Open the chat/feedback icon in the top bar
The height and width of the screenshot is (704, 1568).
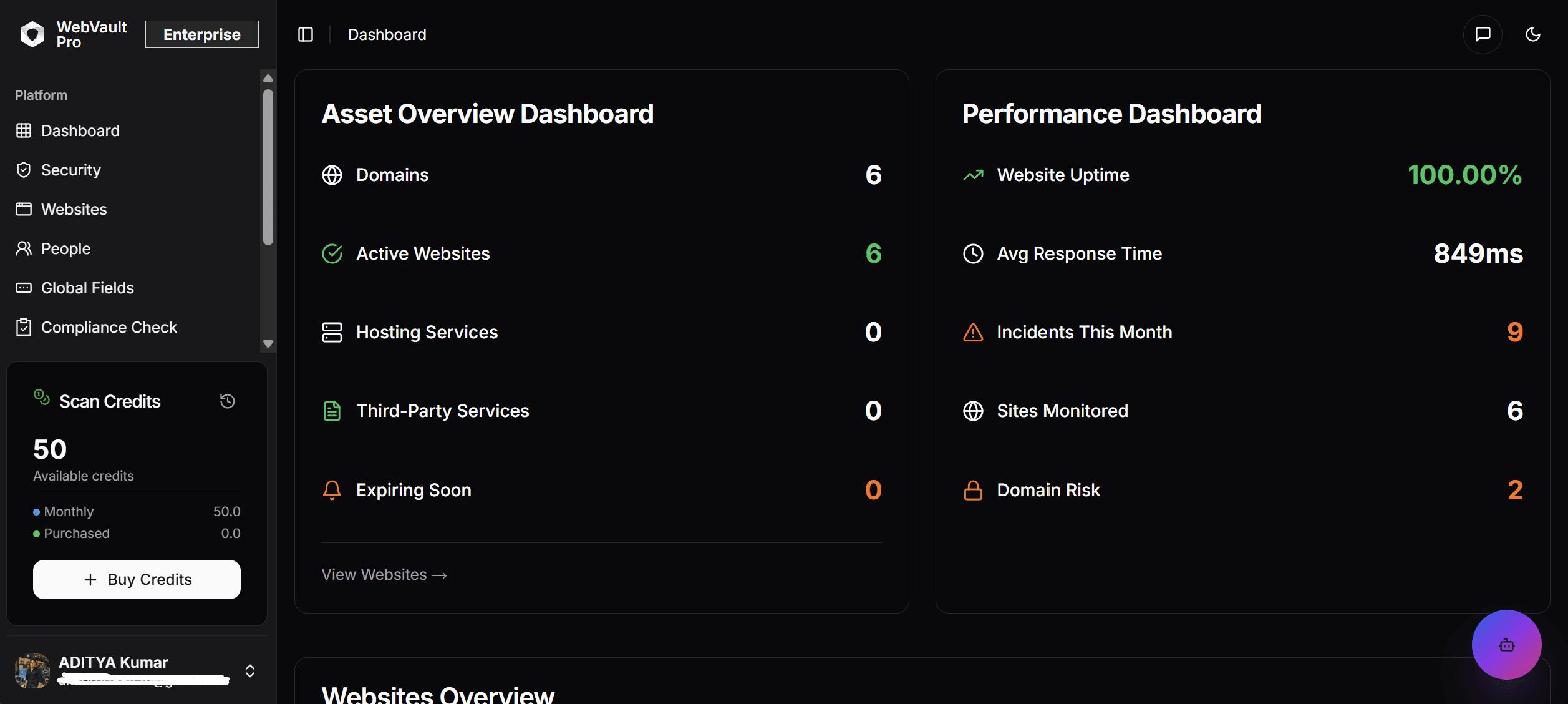tap(1483, 34)
